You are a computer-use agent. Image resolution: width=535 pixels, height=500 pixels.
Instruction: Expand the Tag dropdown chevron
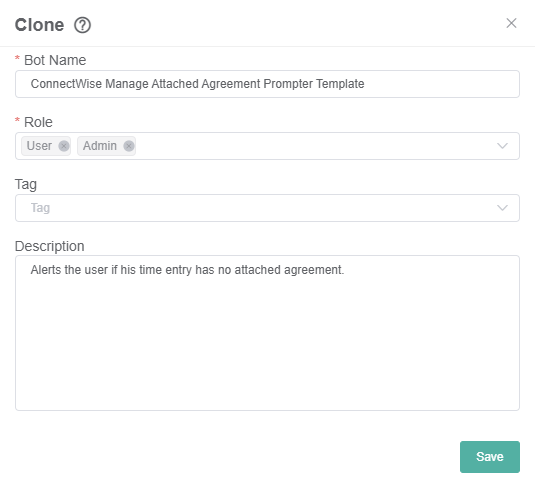click(x=502, y=208)
